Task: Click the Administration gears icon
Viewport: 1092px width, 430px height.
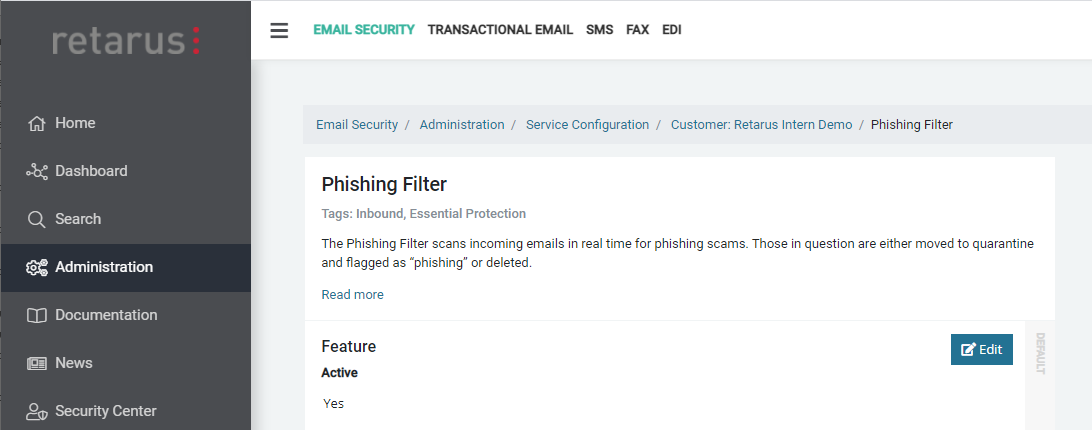Action: coord(37,268)
